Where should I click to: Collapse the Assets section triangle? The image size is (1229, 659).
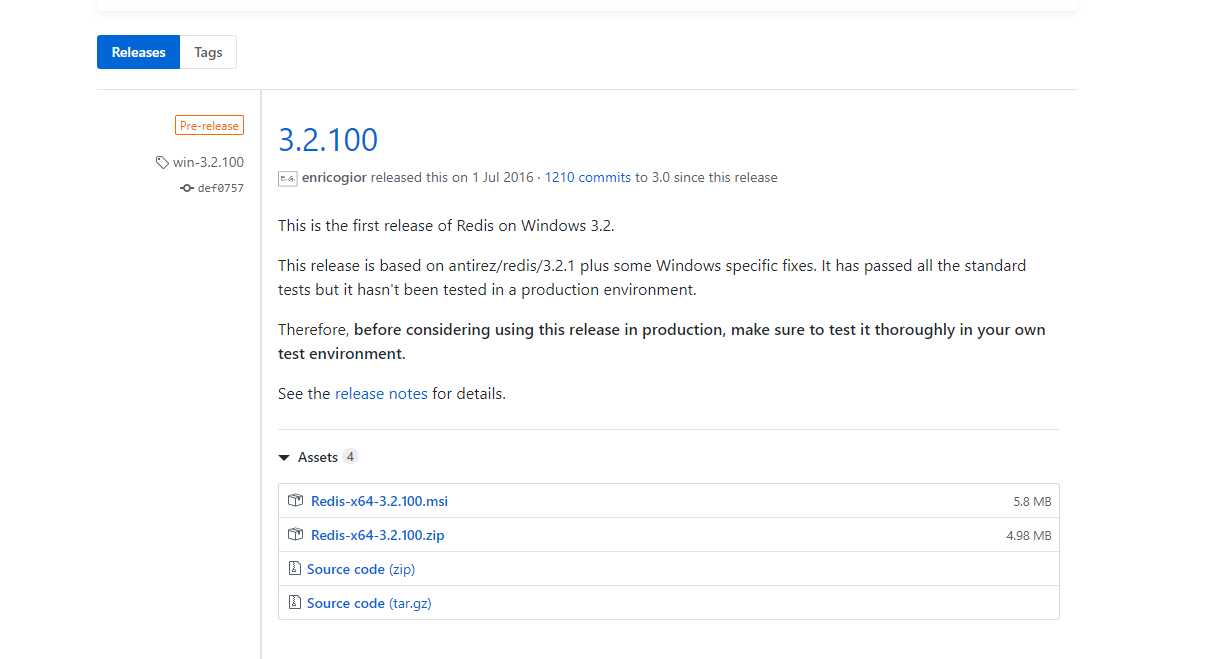coord(285,457)
